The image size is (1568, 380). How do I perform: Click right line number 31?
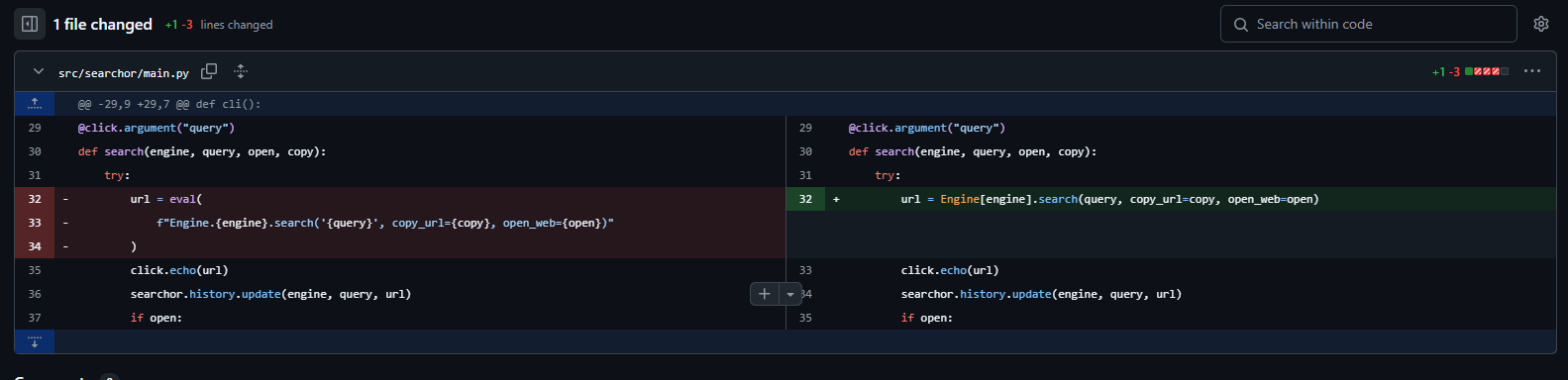805,175
